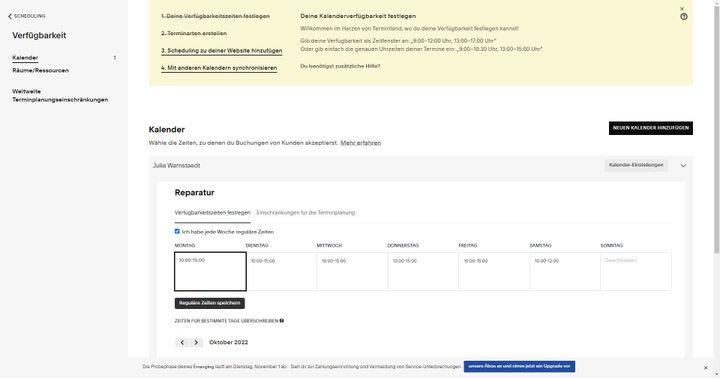Open step 2 Terminarten erstellen
This screenshot has height=378, width=720.
pos(194,34)
